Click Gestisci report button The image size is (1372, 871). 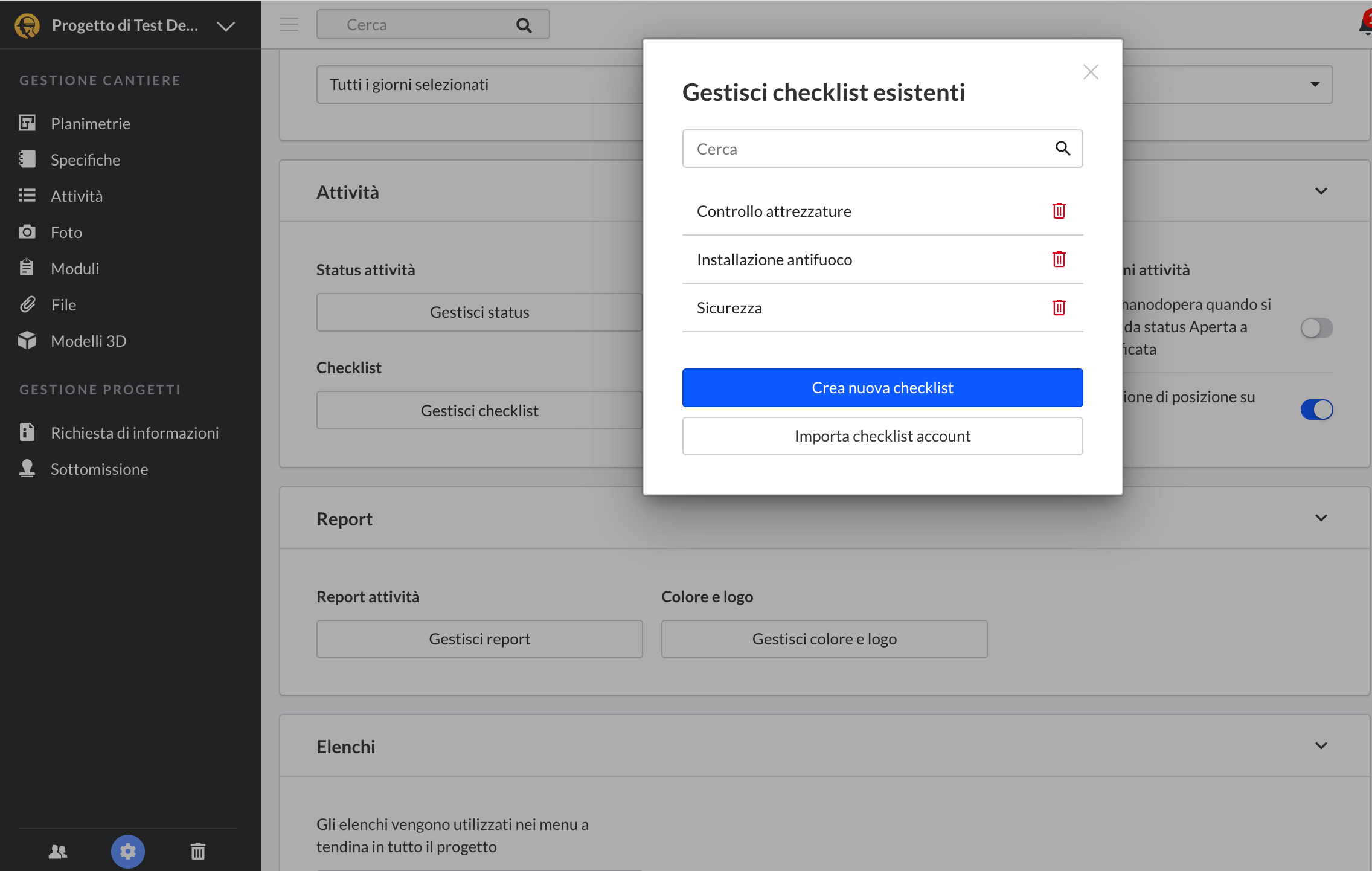click(479, 639)
